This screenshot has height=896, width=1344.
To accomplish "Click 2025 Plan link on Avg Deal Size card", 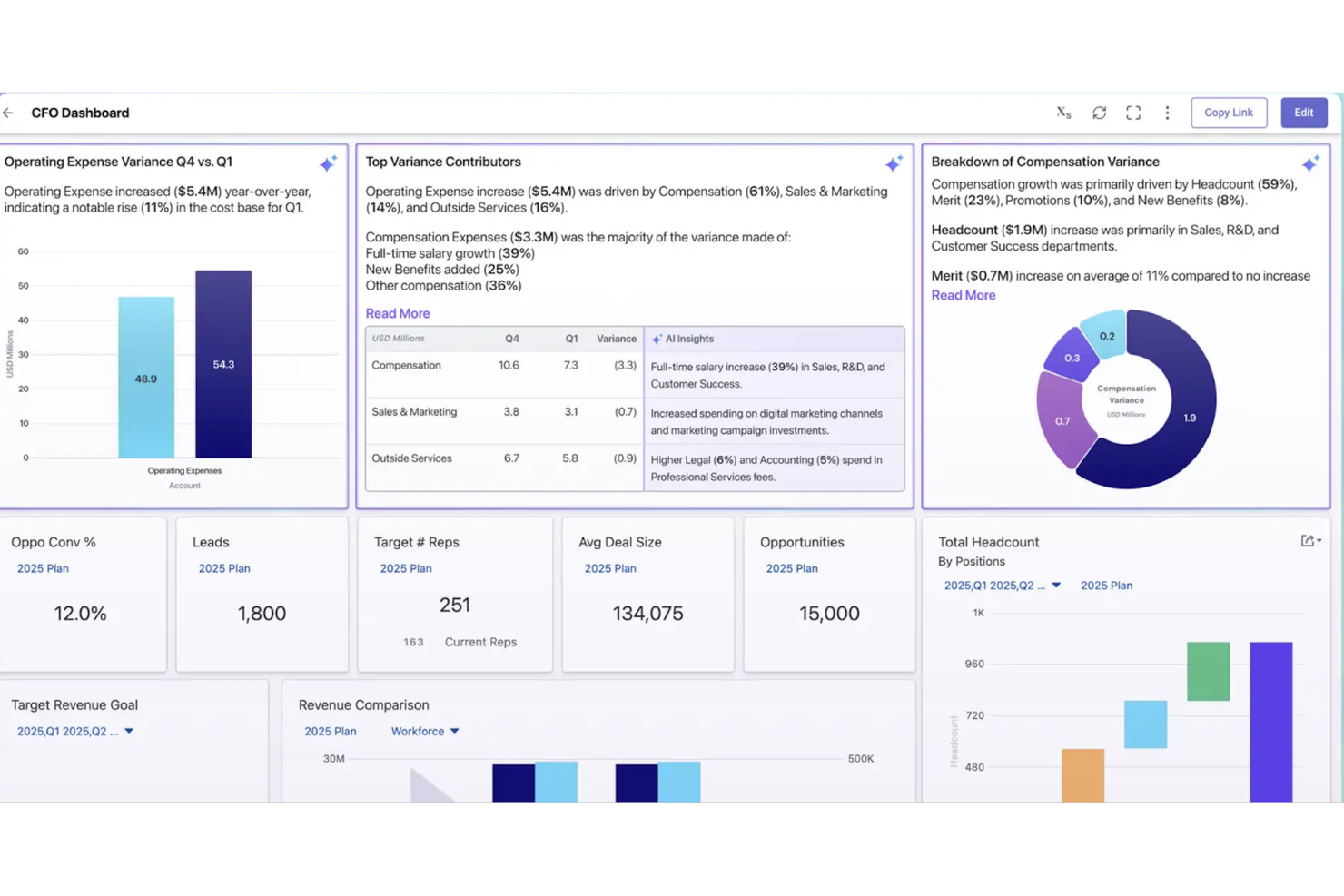I will click(x=610, y=568).
